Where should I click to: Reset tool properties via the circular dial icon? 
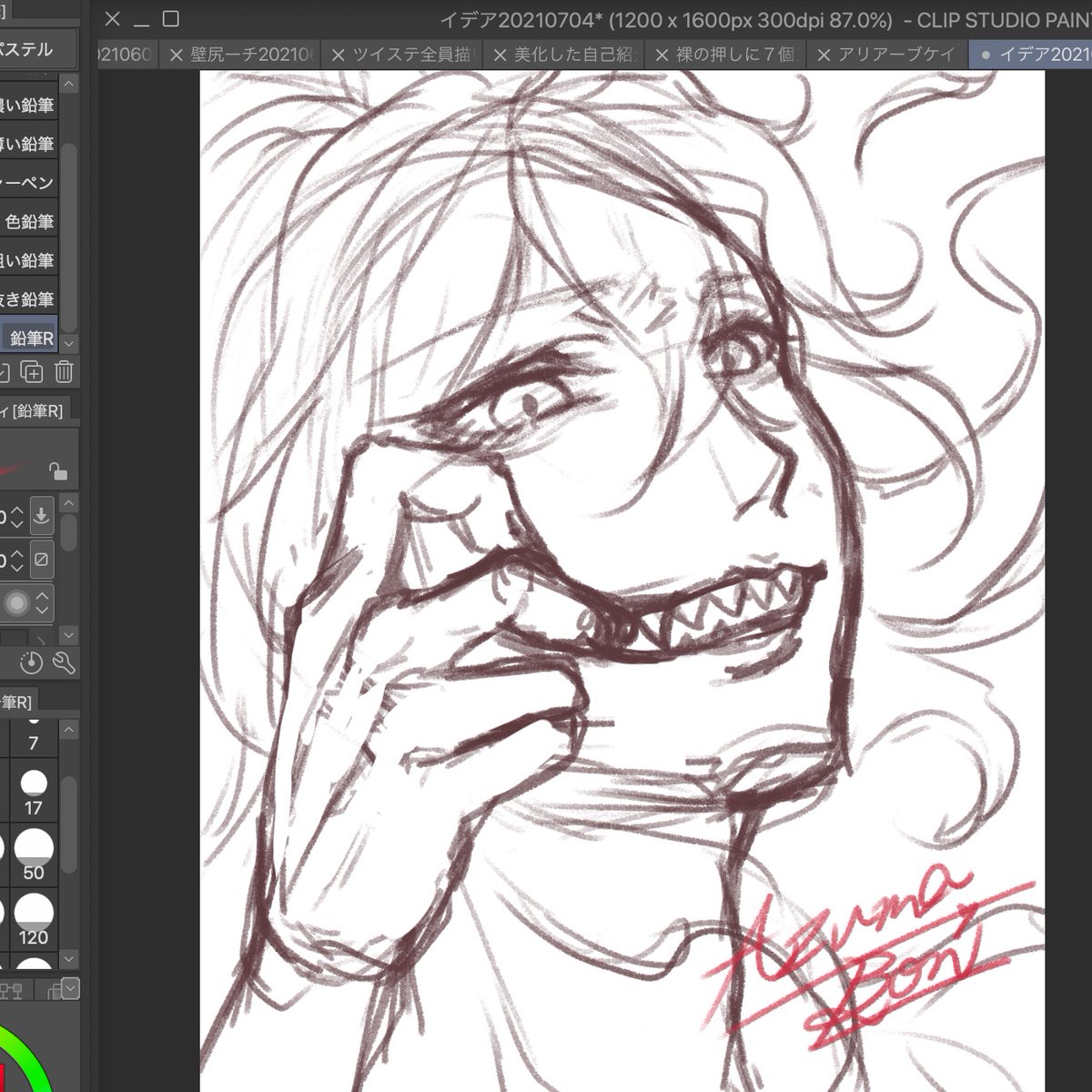point(31,662)
